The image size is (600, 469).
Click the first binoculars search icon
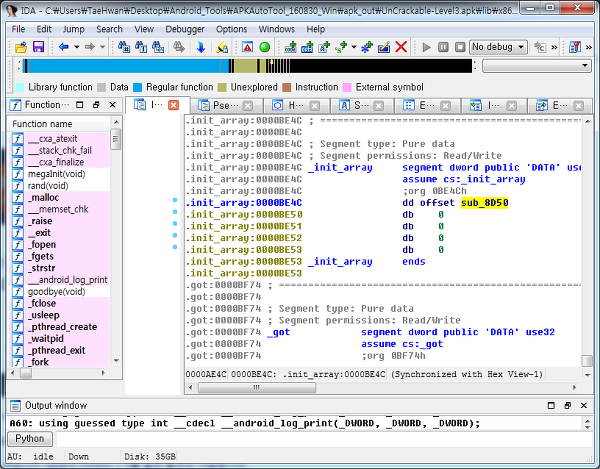coord(124,47)
